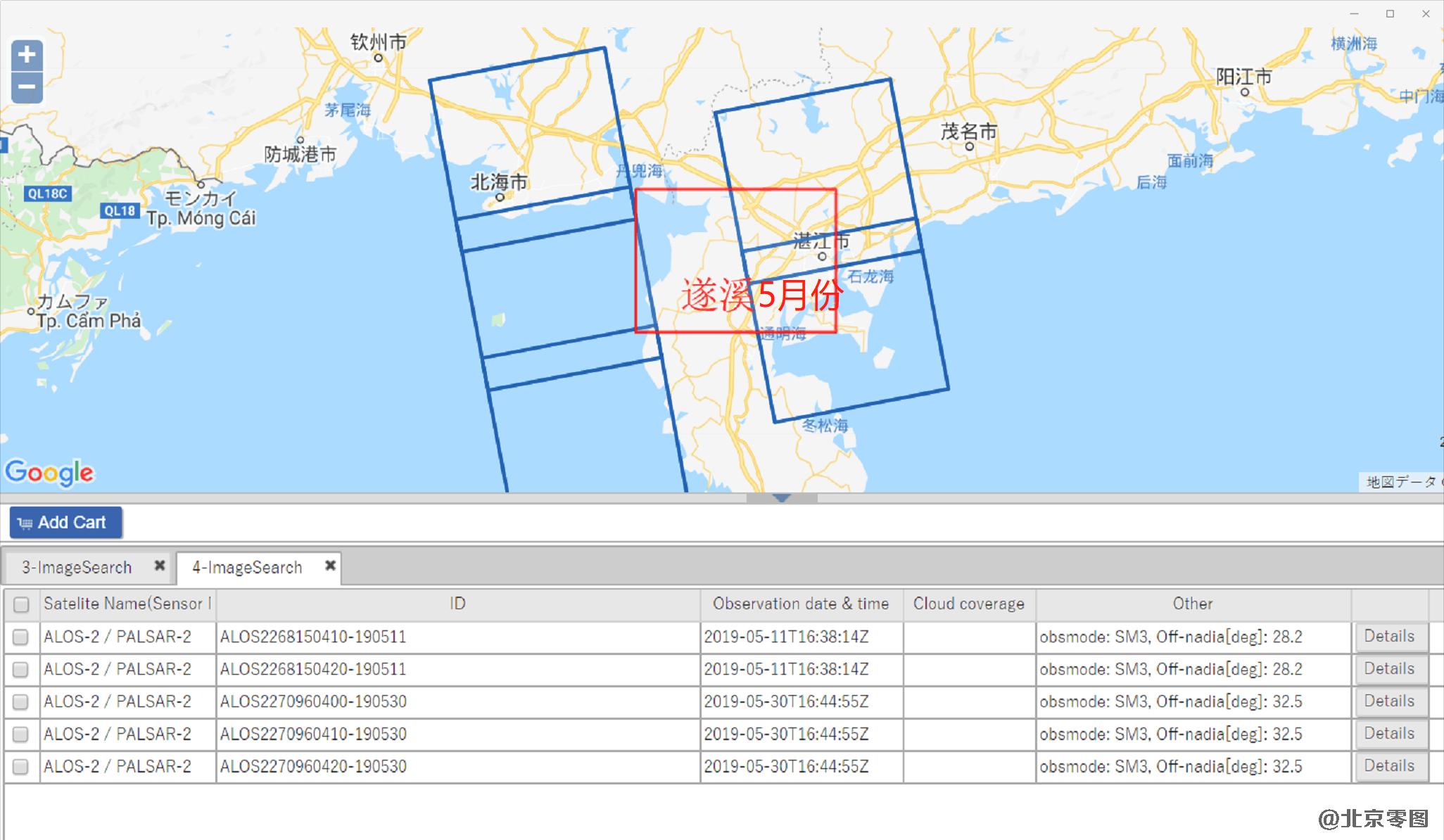Zoom in the map with plus button
1444x840 pixels.
27,55
